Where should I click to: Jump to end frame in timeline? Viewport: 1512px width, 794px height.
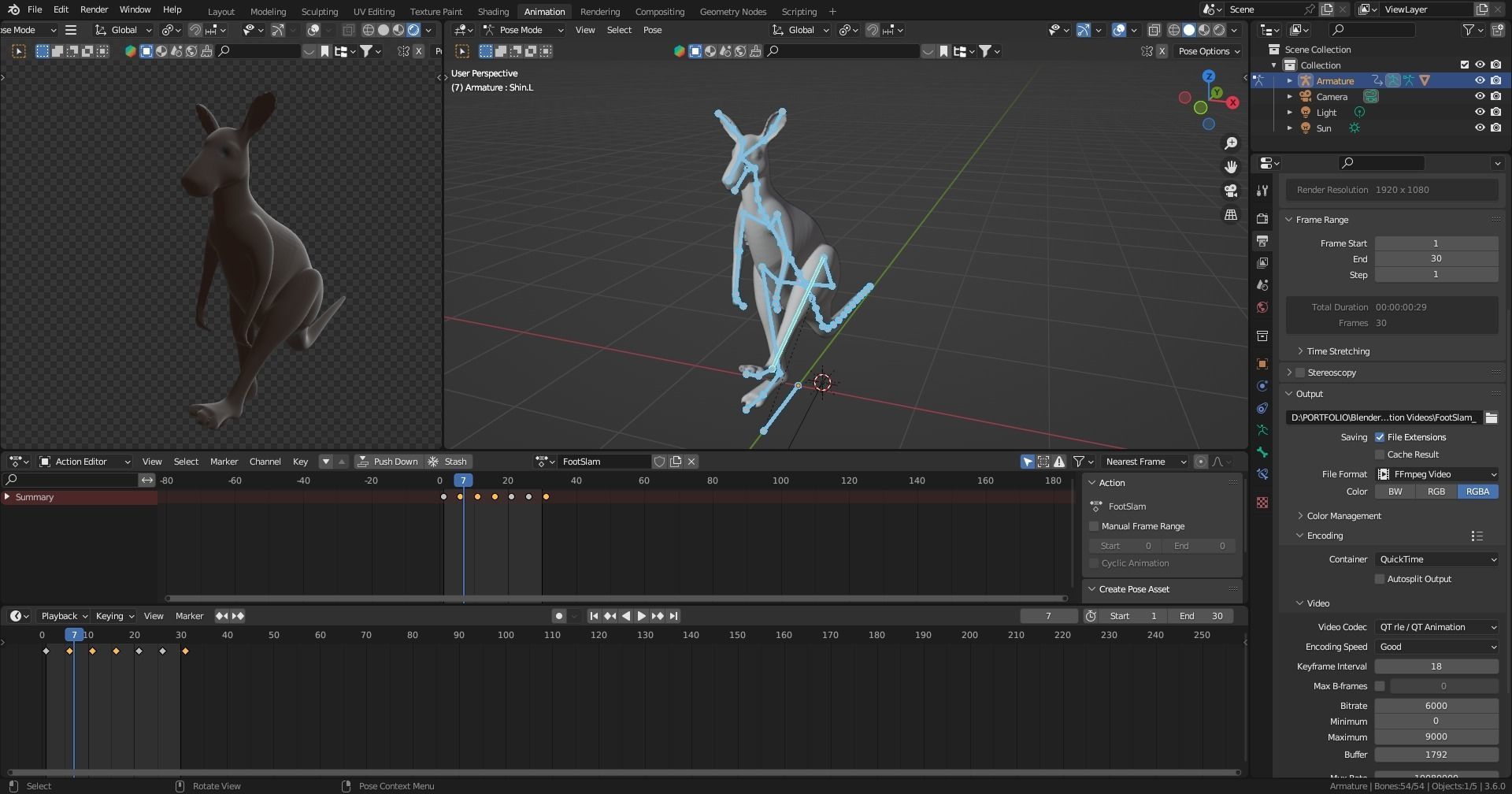(673, 616)
